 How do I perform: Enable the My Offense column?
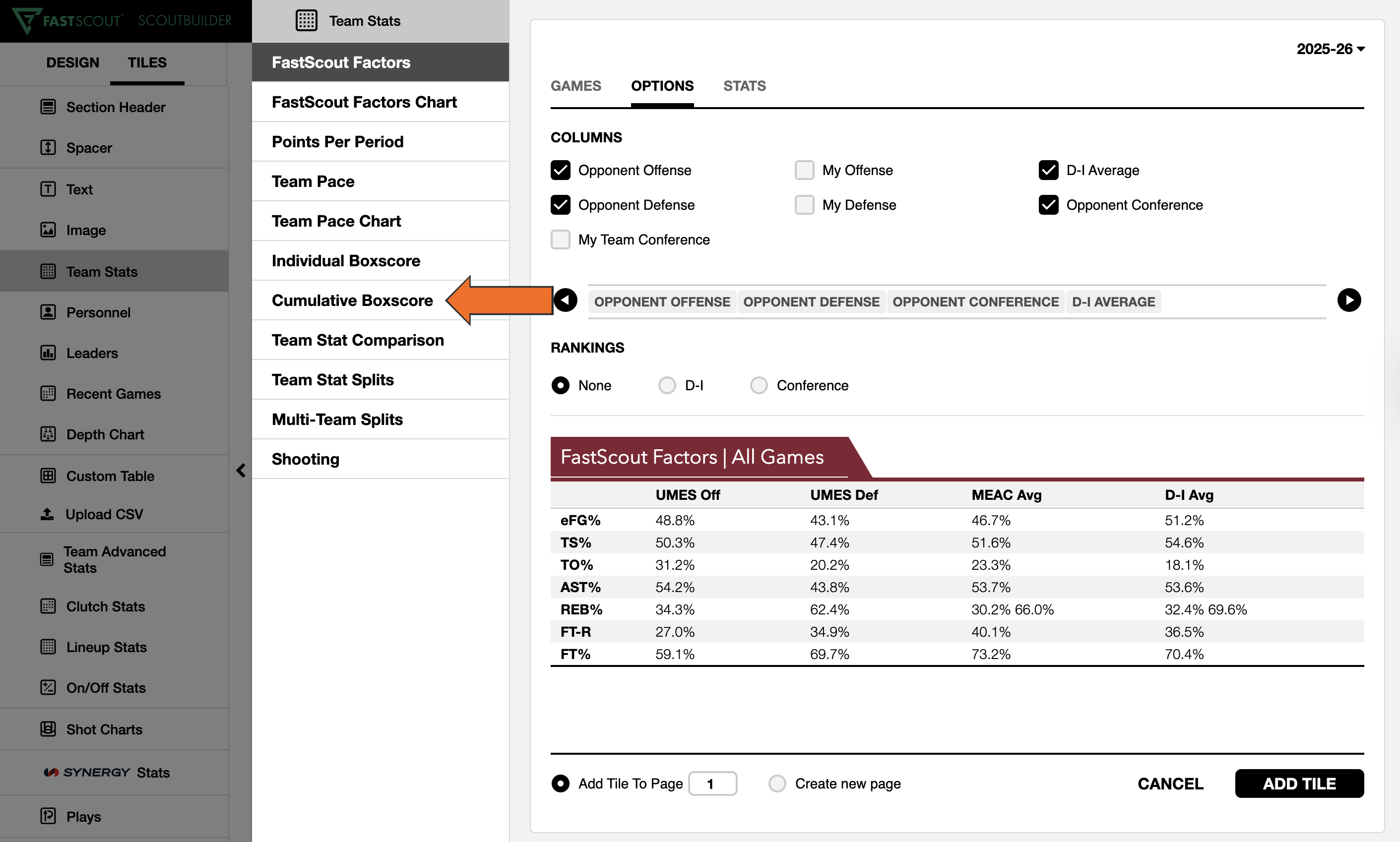pos(804,170)
